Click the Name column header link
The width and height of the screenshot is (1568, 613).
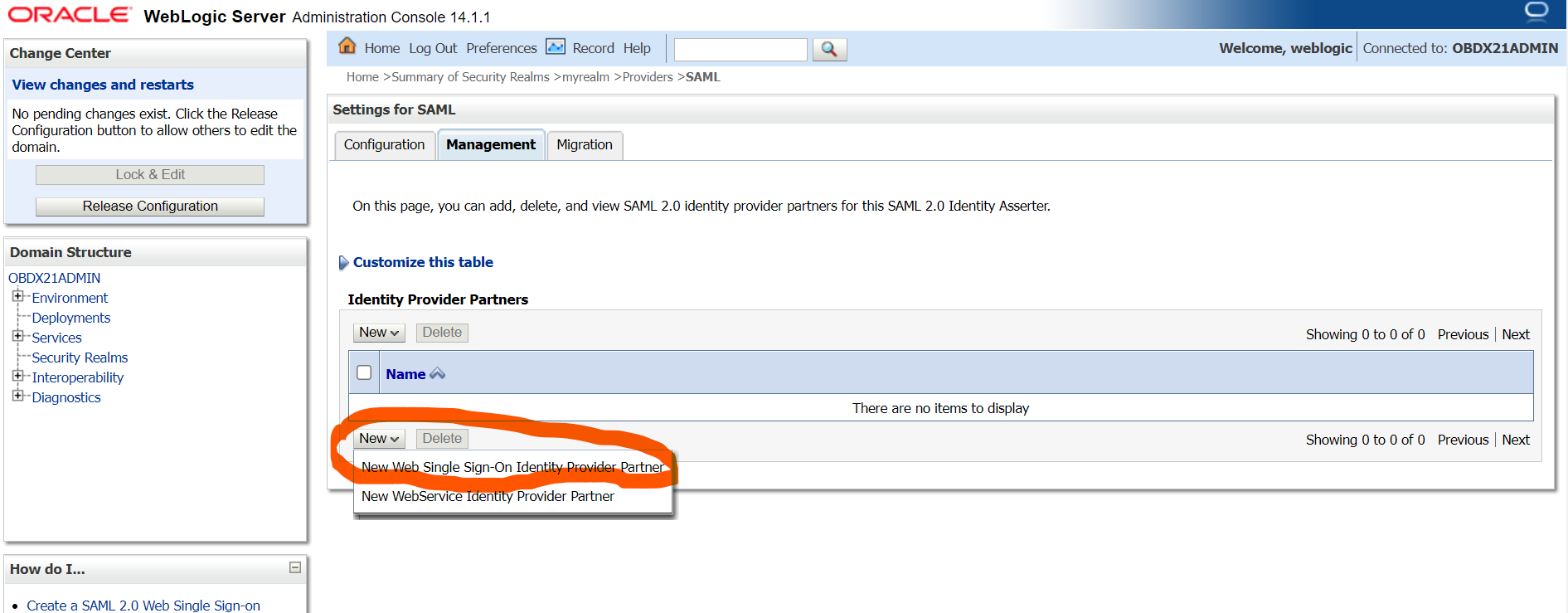click(x=405, y=374)
